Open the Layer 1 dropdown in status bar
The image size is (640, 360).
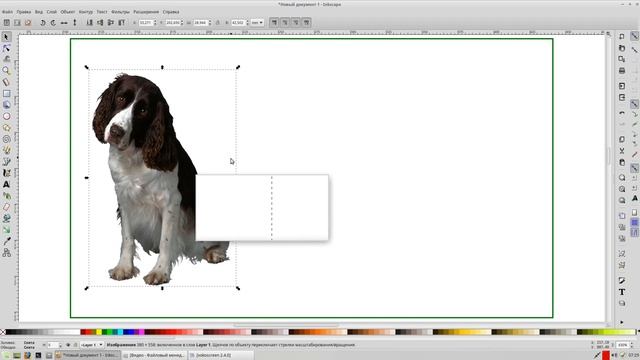(91, 345)
